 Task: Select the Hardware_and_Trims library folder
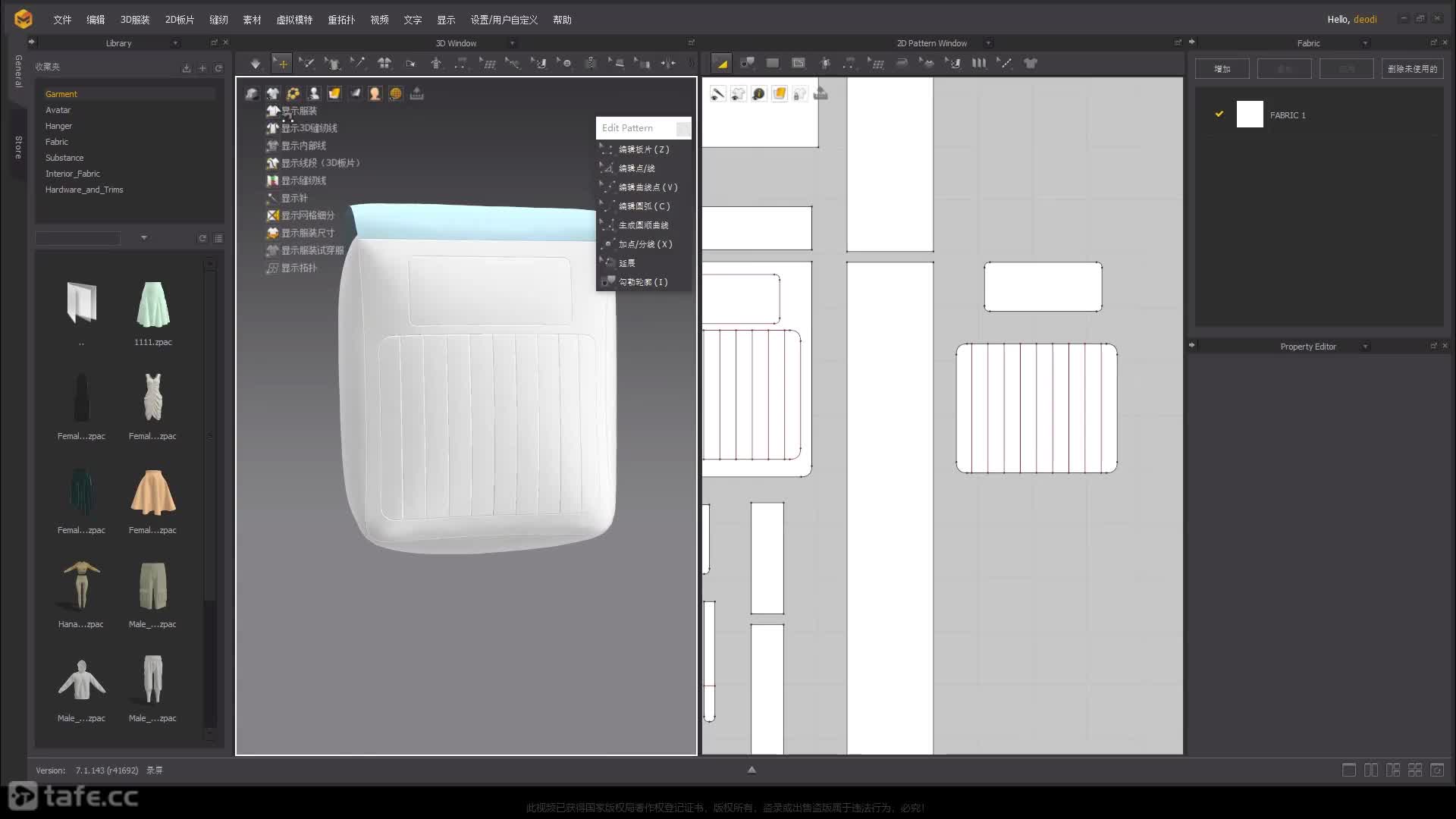pos(84,190)
